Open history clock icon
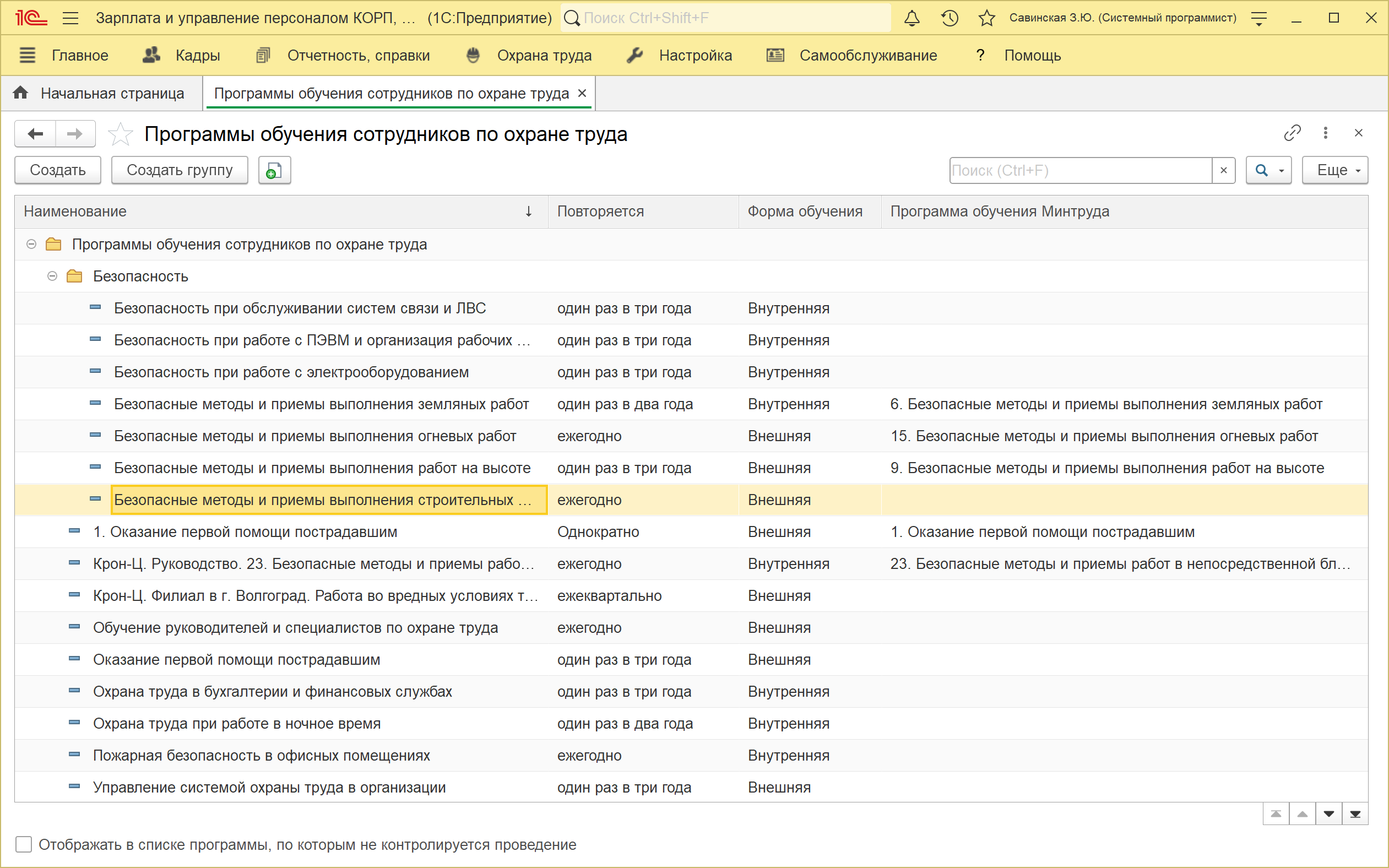 coord(949,18)
